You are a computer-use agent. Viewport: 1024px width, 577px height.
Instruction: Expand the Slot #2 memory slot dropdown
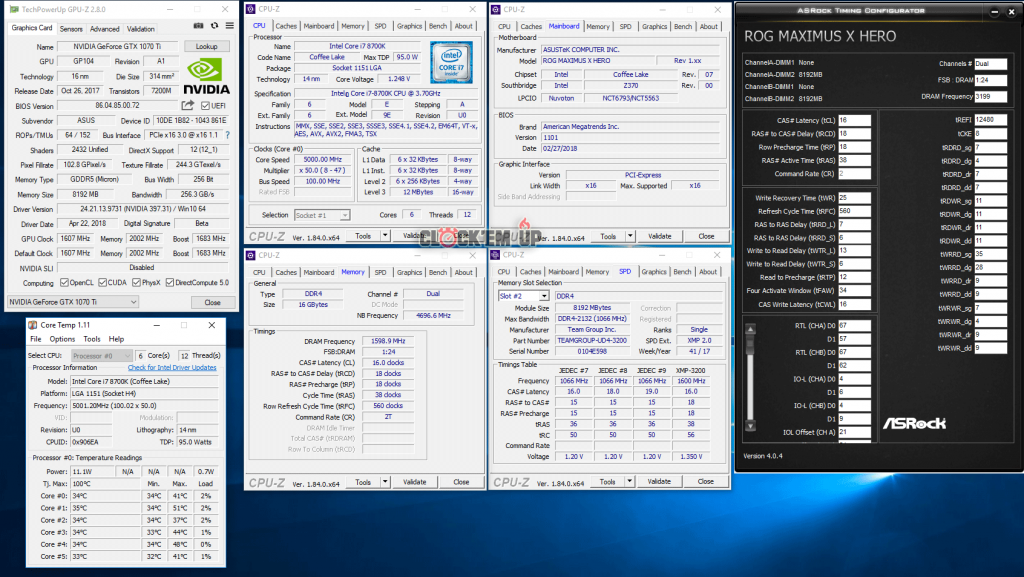coord(522,296)
